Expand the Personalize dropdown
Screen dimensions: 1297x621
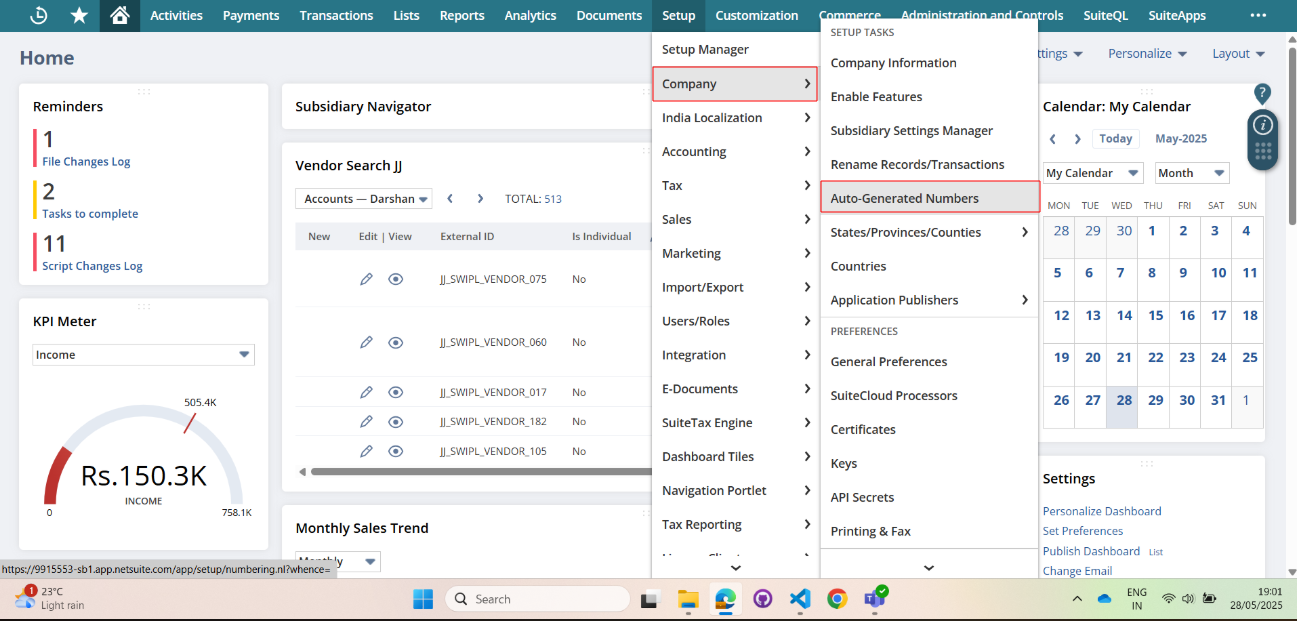coord(1147,54)
